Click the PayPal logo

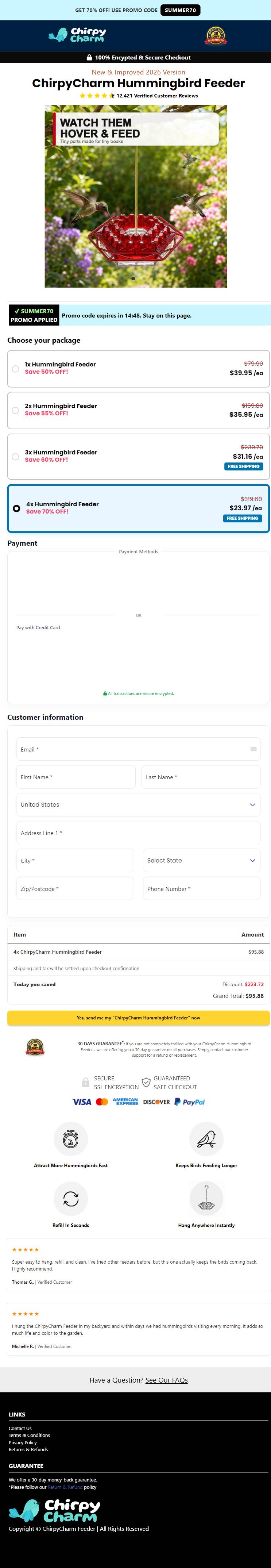click(190, 1101)
